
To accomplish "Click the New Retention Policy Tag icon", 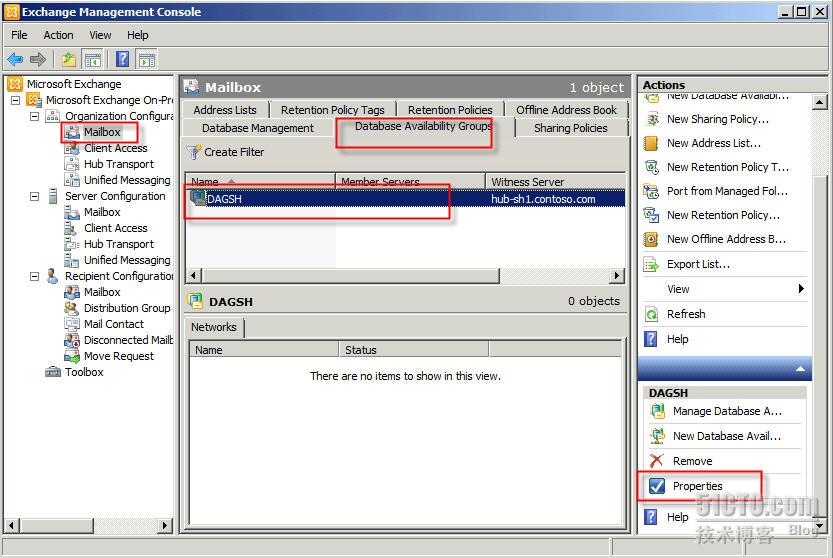I will click(651, 167).
